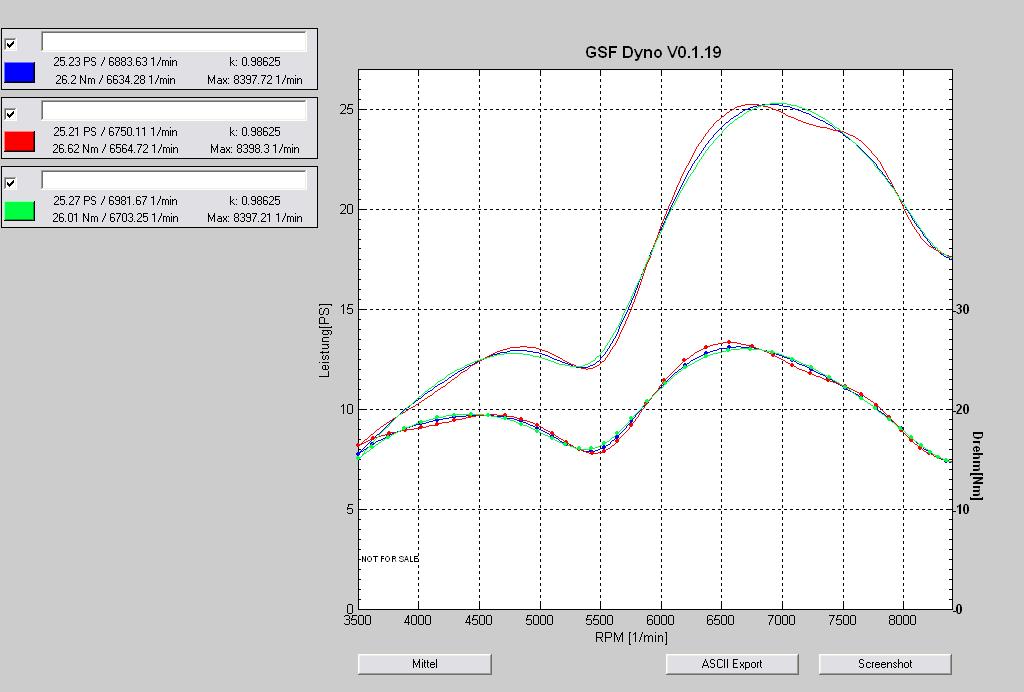1024x692 pixels.
Task: Click the green curve color swatch
Action: click(20, 210)
